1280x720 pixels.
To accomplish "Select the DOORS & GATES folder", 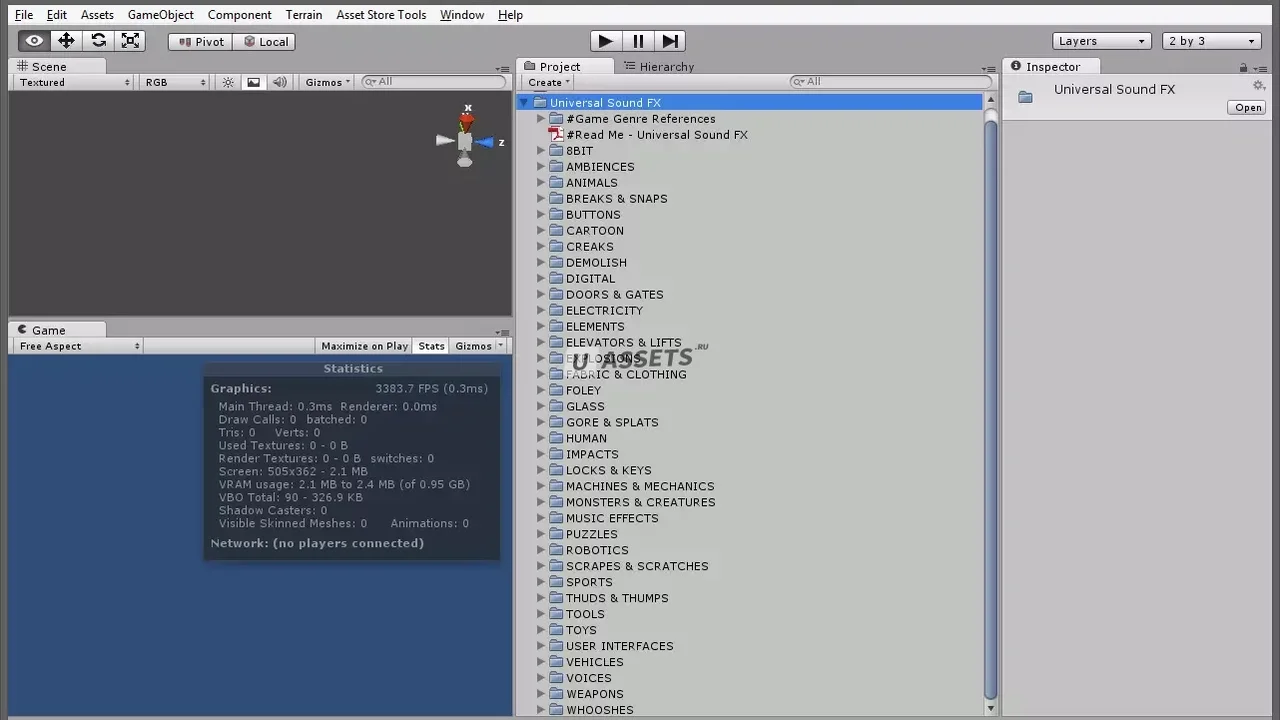I will 614,295.
